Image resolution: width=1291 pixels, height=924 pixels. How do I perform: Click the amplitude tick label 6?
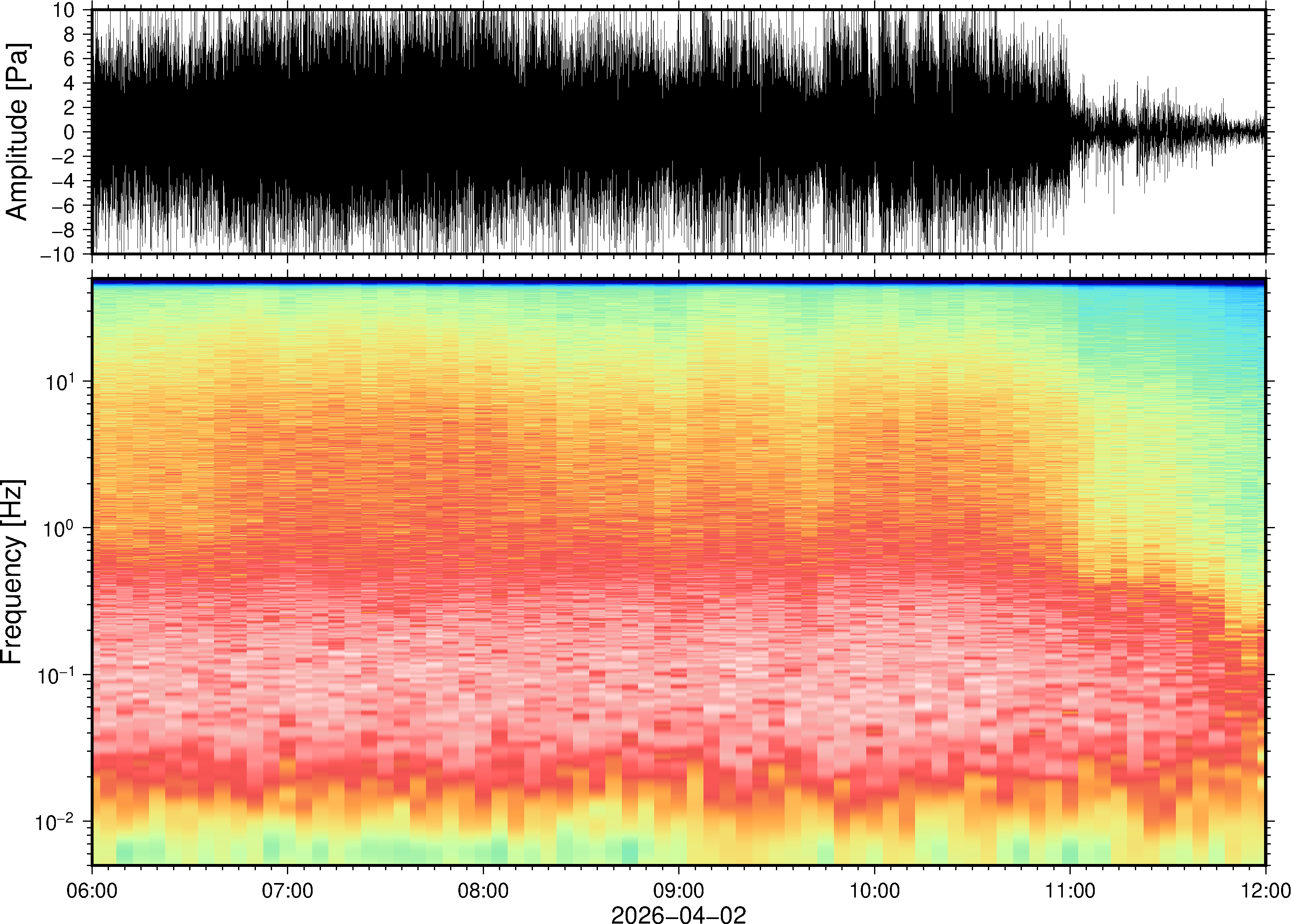(70, 59)
